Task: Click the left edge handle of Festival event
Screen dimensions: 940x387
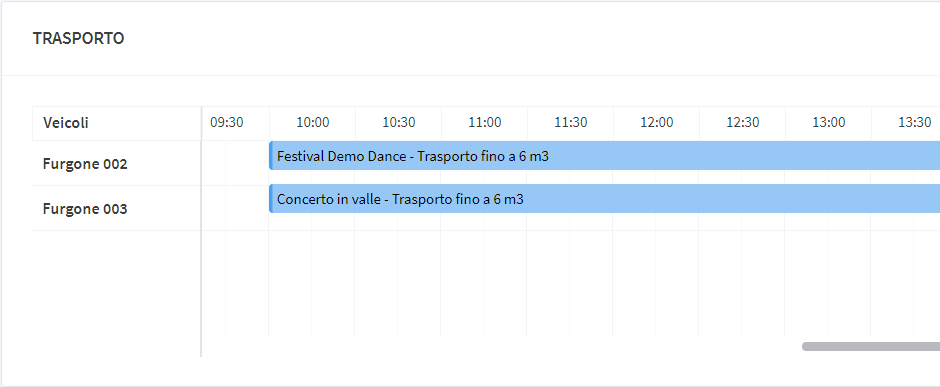Action: (271, 156)
